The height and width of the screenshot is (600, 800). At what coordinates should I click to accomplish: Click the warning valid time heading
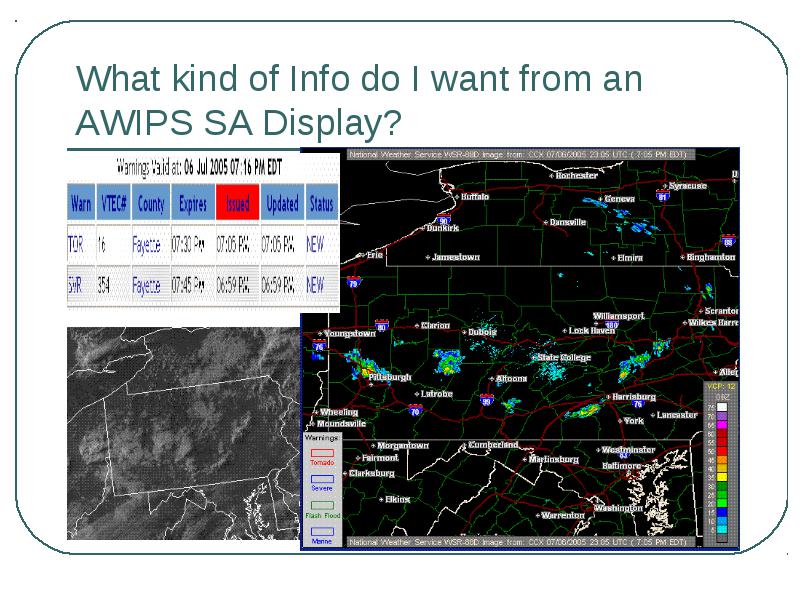point(199,166)
